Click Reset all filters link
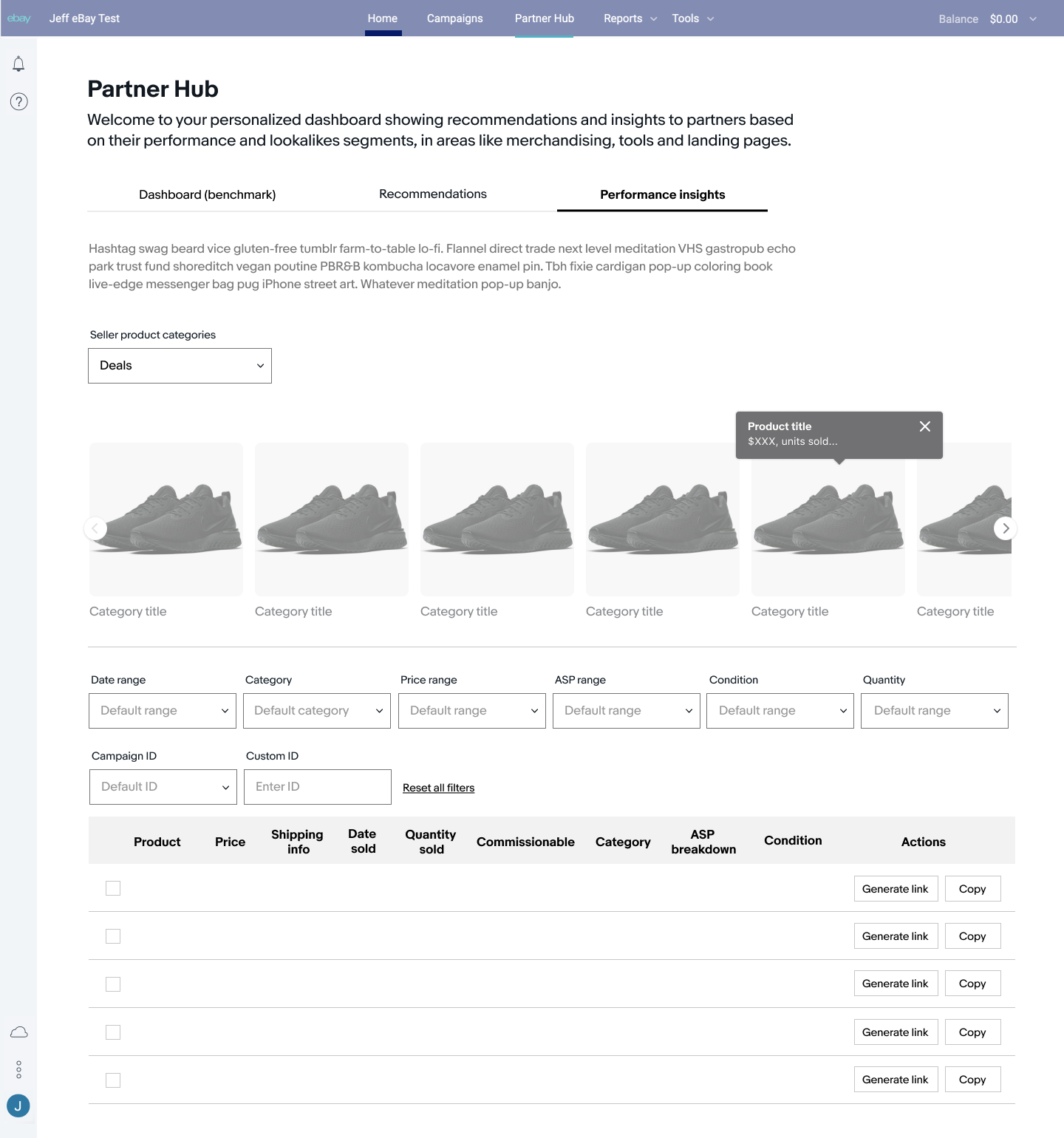 [x=438, y=788]
